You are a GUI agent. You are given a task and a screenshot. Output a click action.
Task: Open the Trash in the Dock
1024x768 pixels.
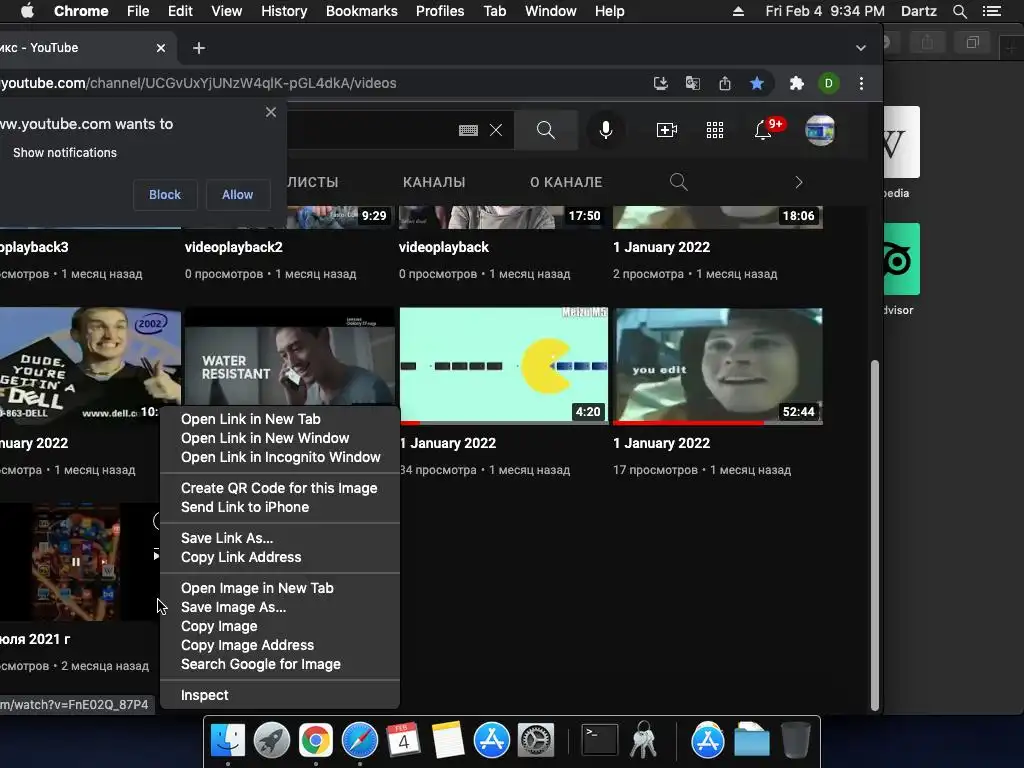[x=795, y=741]
